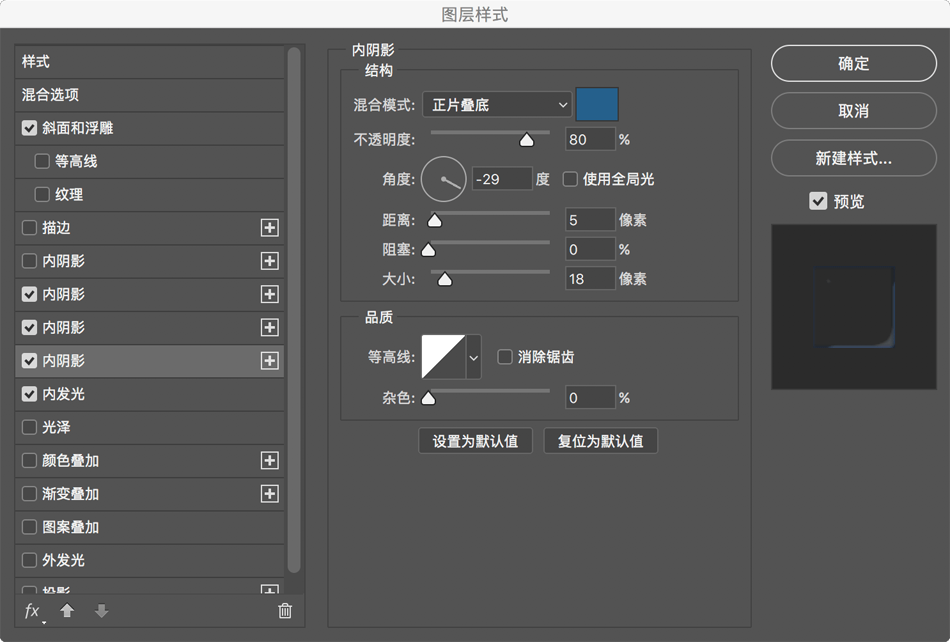The width and height of the screenshot is (950, 642).
Task: Move effect up with the up arrow
Action: pyautogui.click(x=67, y=611)
